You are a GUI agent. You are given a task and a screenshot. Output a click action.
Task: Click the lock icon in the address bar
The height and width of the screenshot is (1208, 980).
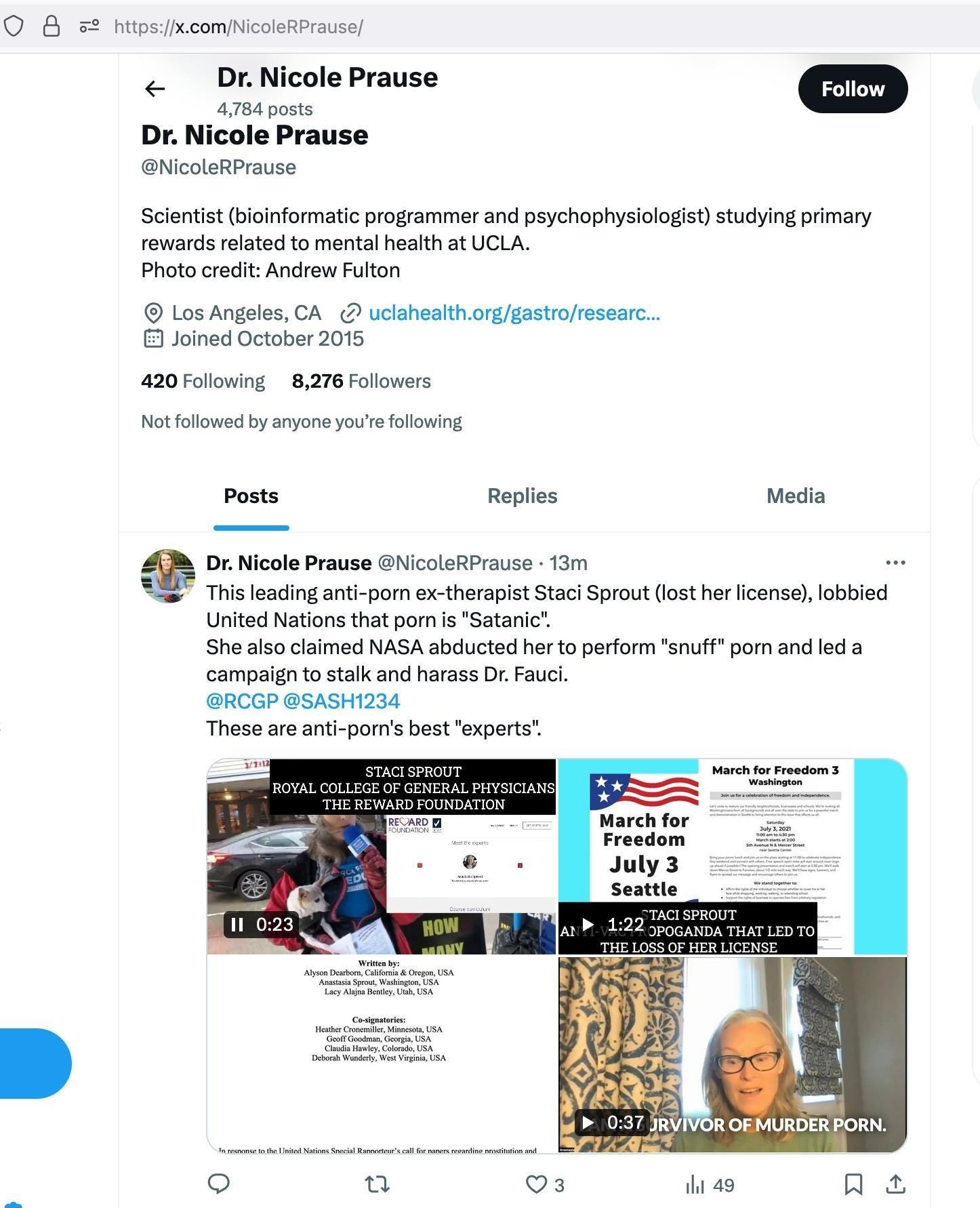click(52, 26)
